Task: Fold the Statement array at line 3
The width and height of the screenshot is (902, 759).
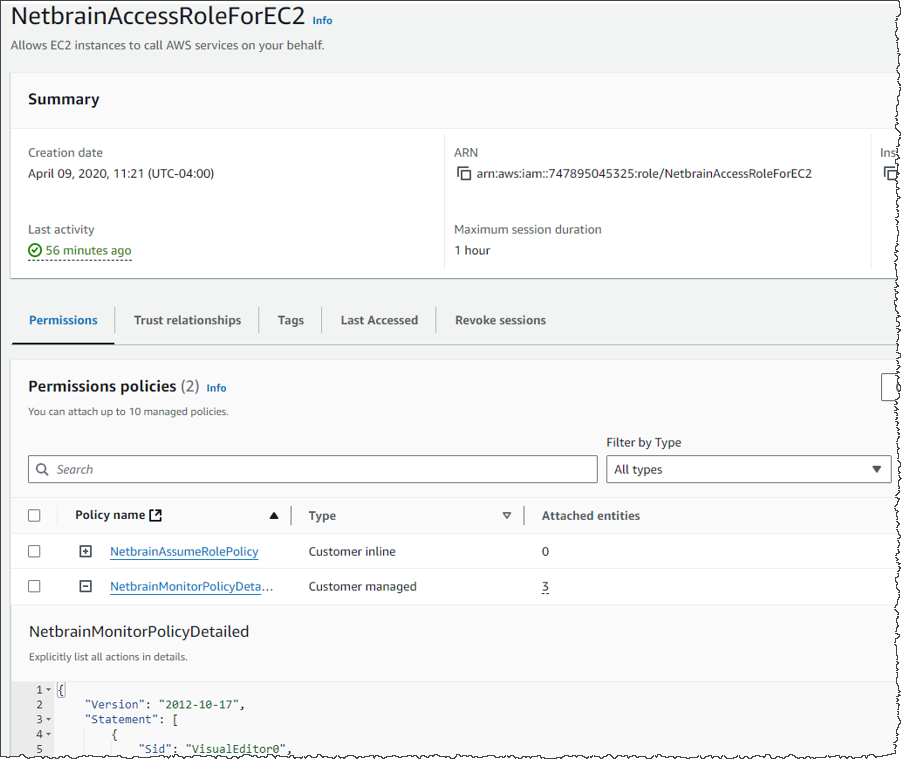Action: [49, 719]
